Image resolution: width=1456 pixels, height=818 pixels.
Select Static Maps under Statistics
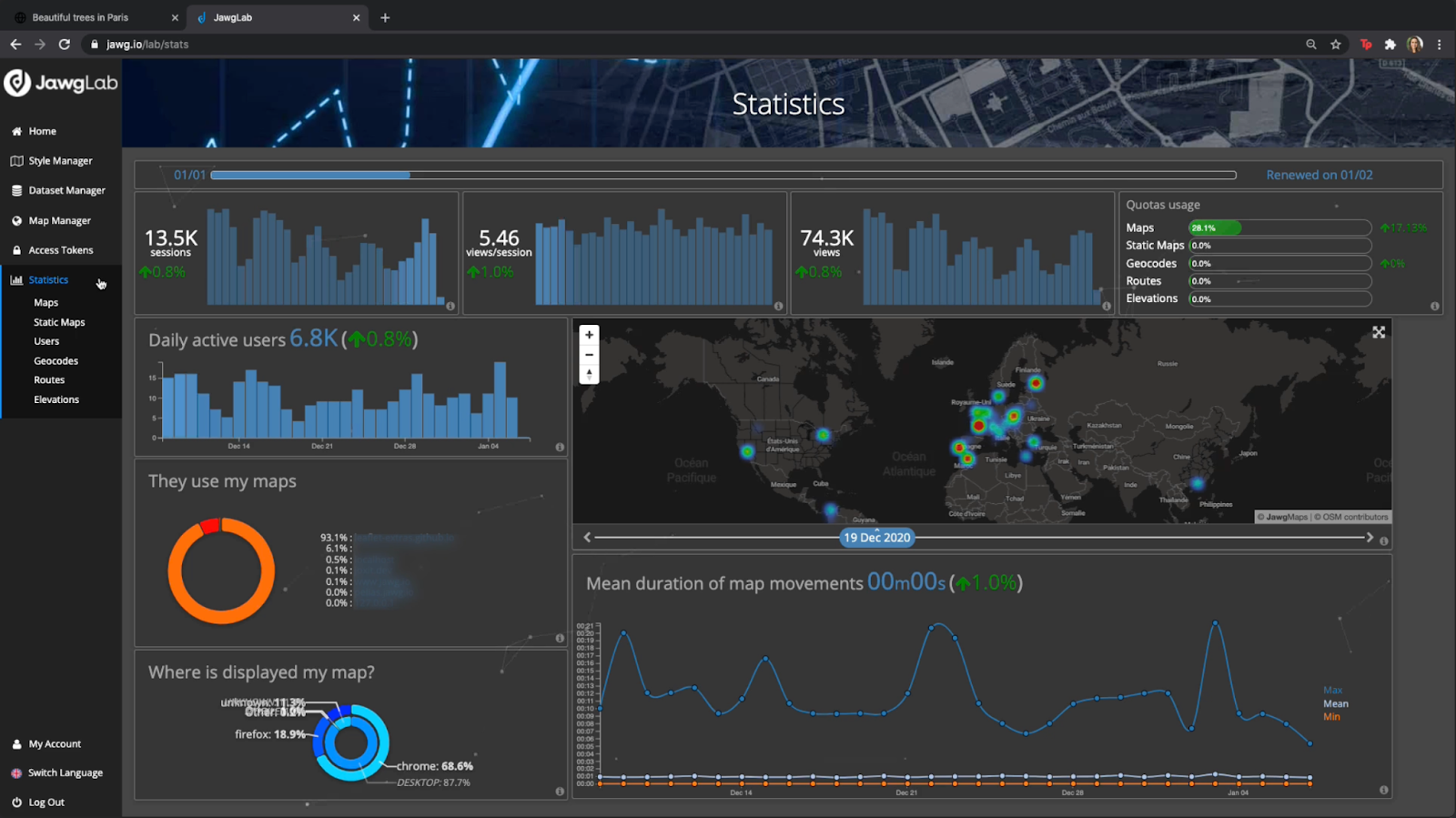point(59,322)
